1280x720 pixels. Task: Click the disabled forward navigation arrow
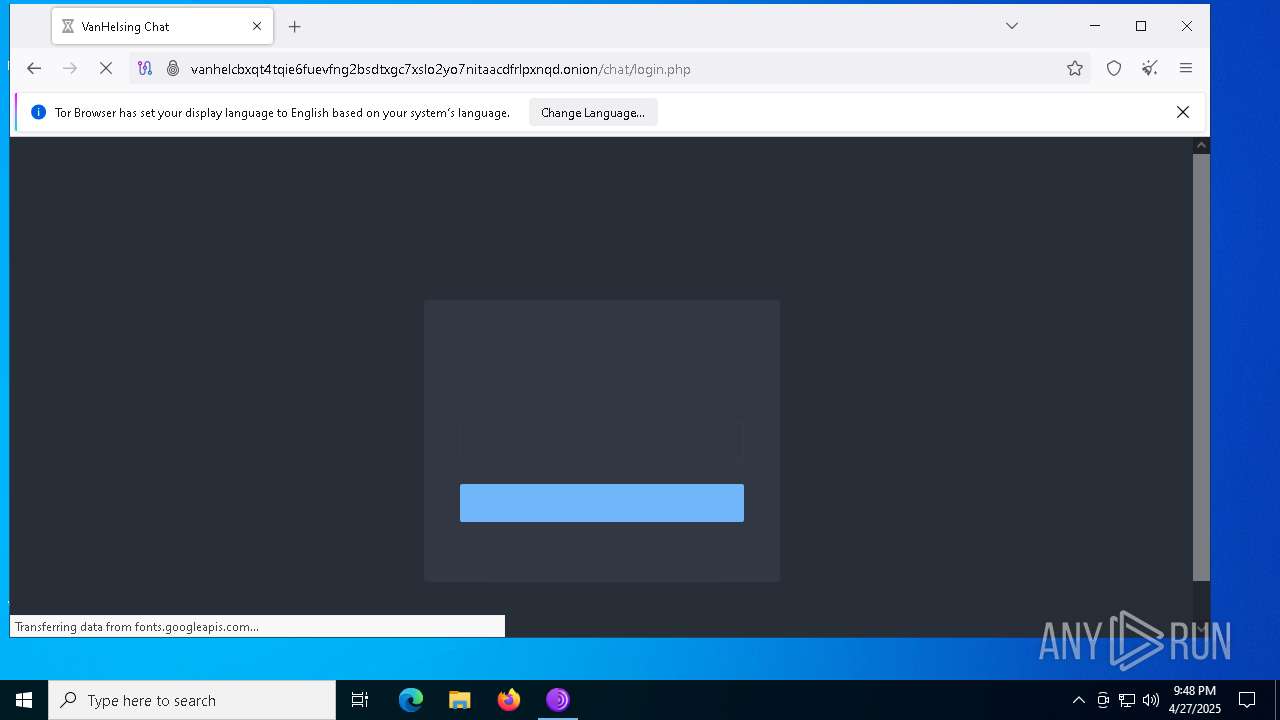coord(70,68)
